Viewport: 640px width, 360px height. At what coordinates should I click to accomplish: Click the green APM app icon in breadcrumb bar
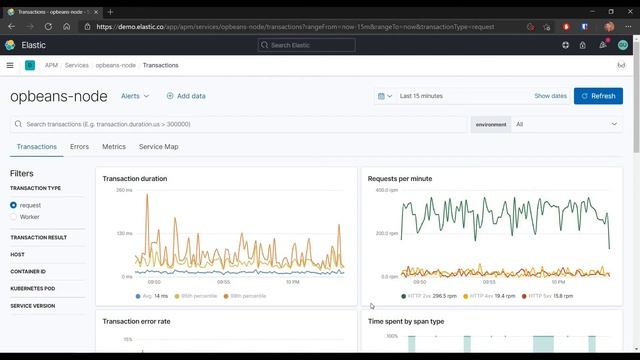pos(30,65)
